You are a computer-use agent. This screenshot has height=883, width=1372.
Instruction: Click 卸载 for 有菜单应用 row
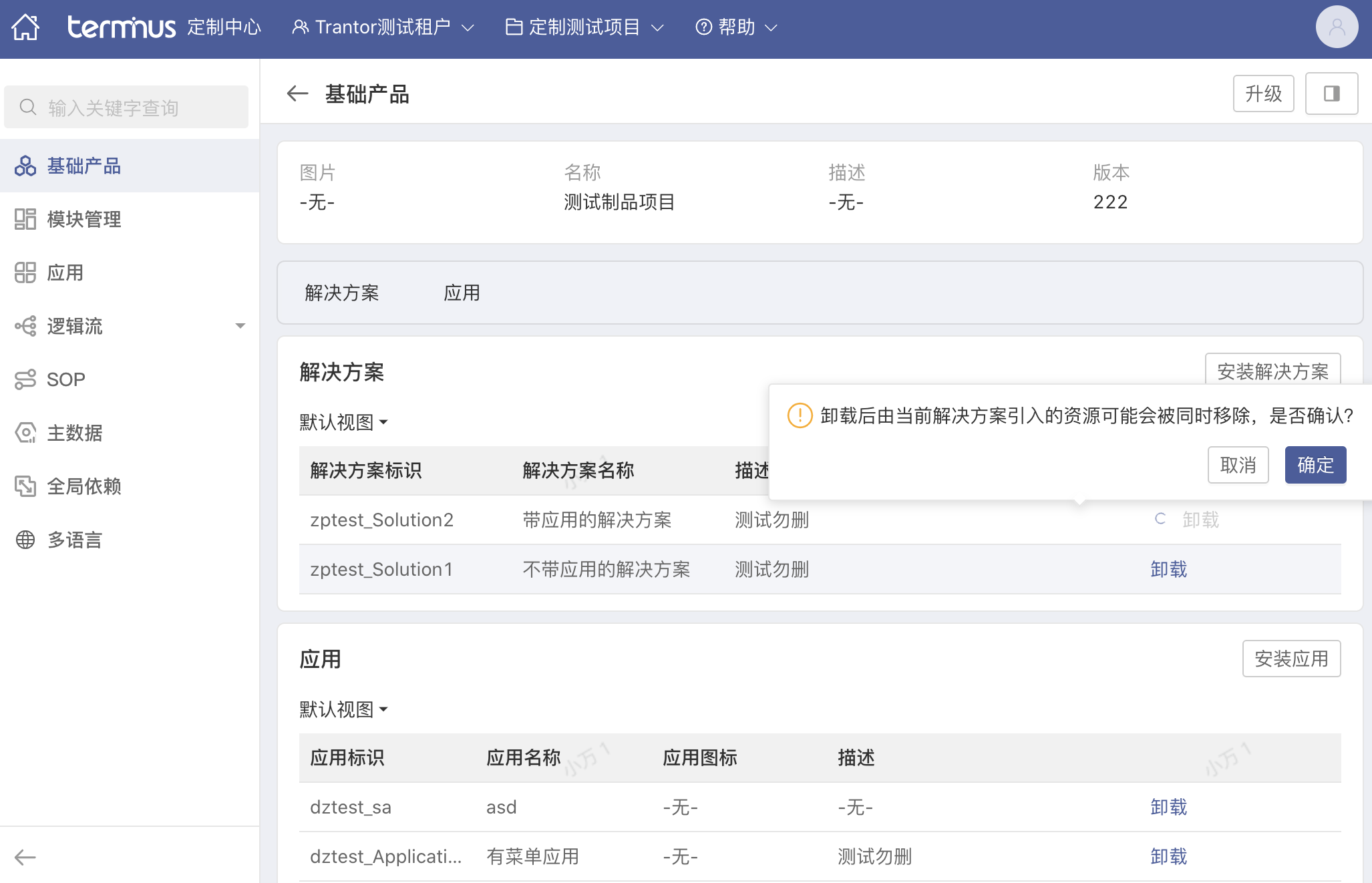point(1168,856)
